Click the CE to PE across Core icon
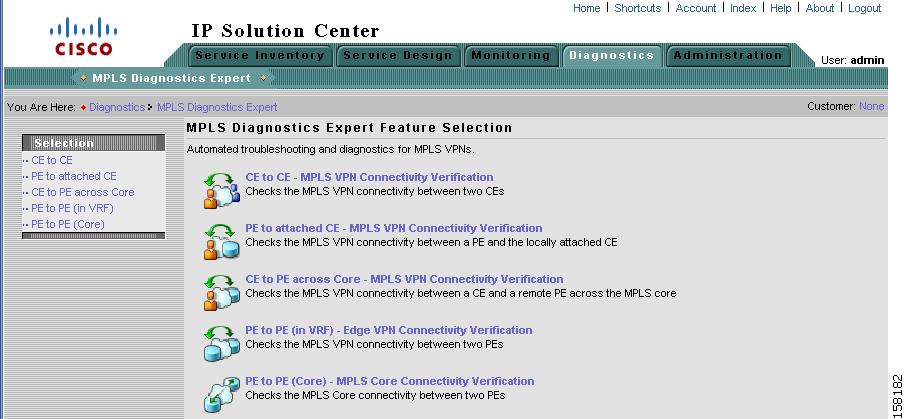Screen dimensions: 904x419 click(x=221, y=292)
